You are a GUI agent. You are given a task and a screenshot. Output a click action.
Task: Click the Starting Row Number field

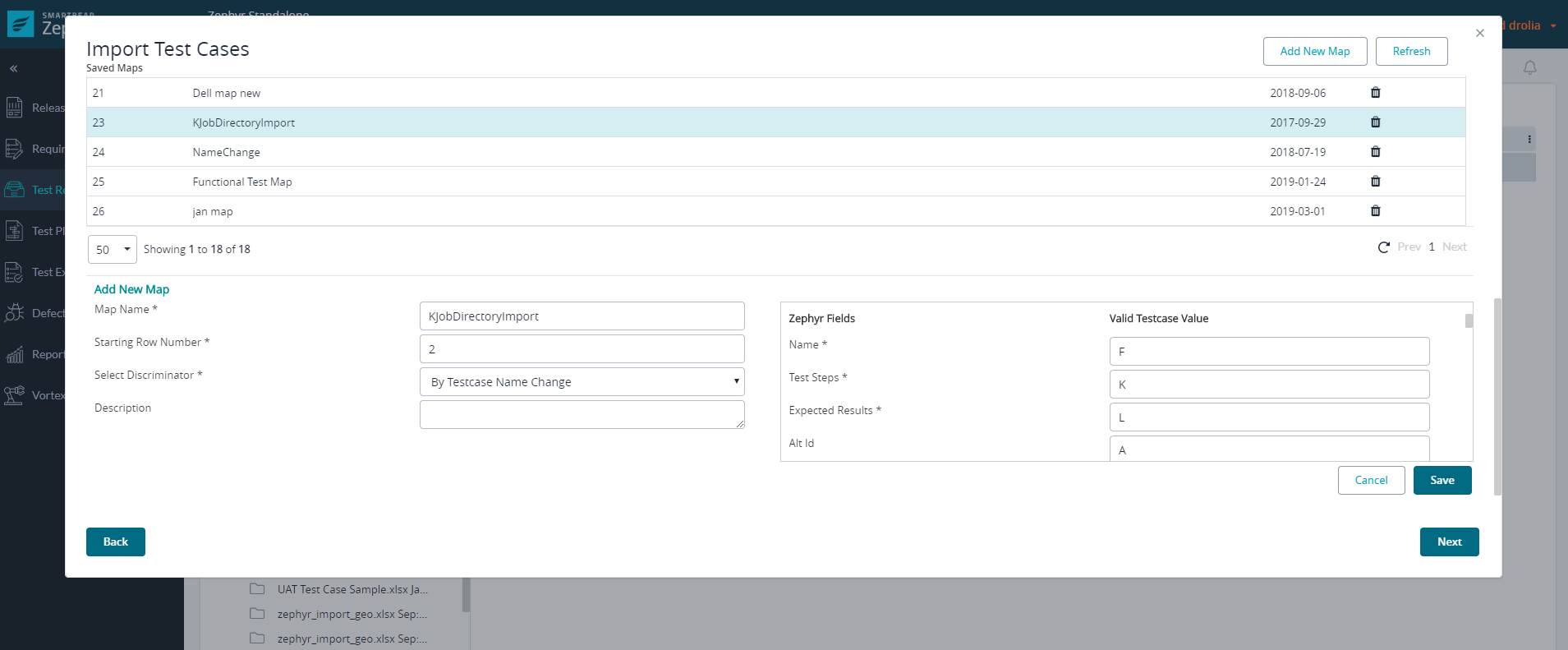(x=582, y=349)
